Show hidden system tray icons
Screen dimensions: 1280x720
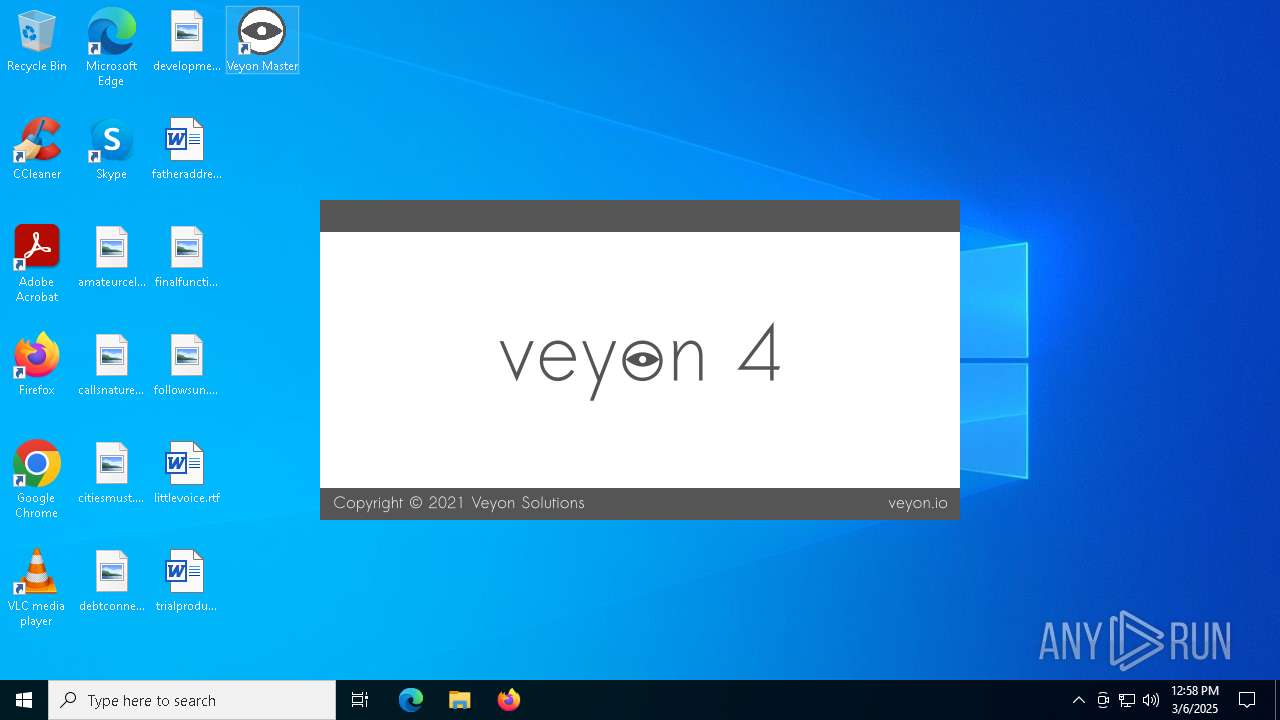tap(1078, 700)
